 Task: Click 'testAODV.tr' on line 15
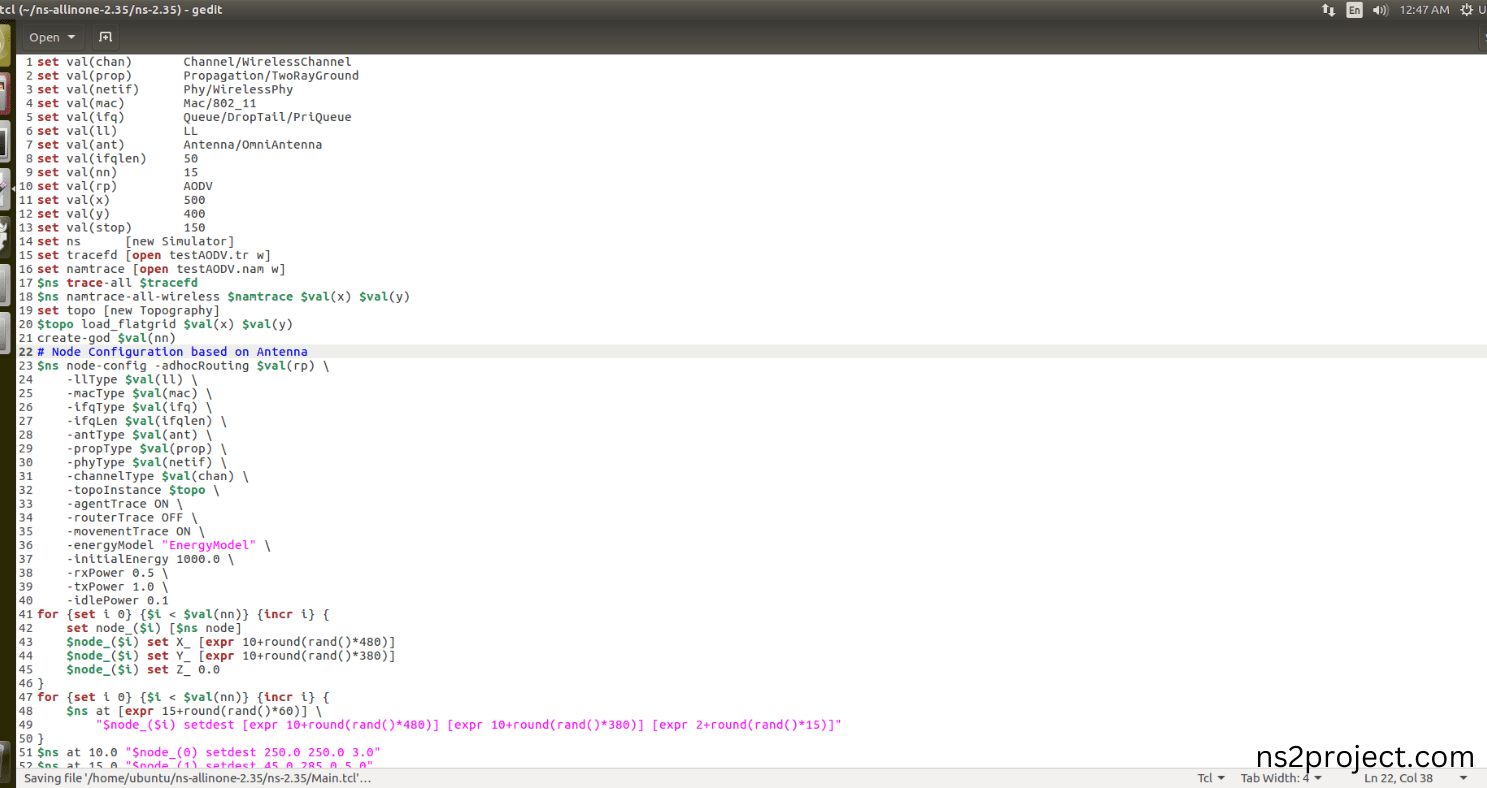coord(209,256)
